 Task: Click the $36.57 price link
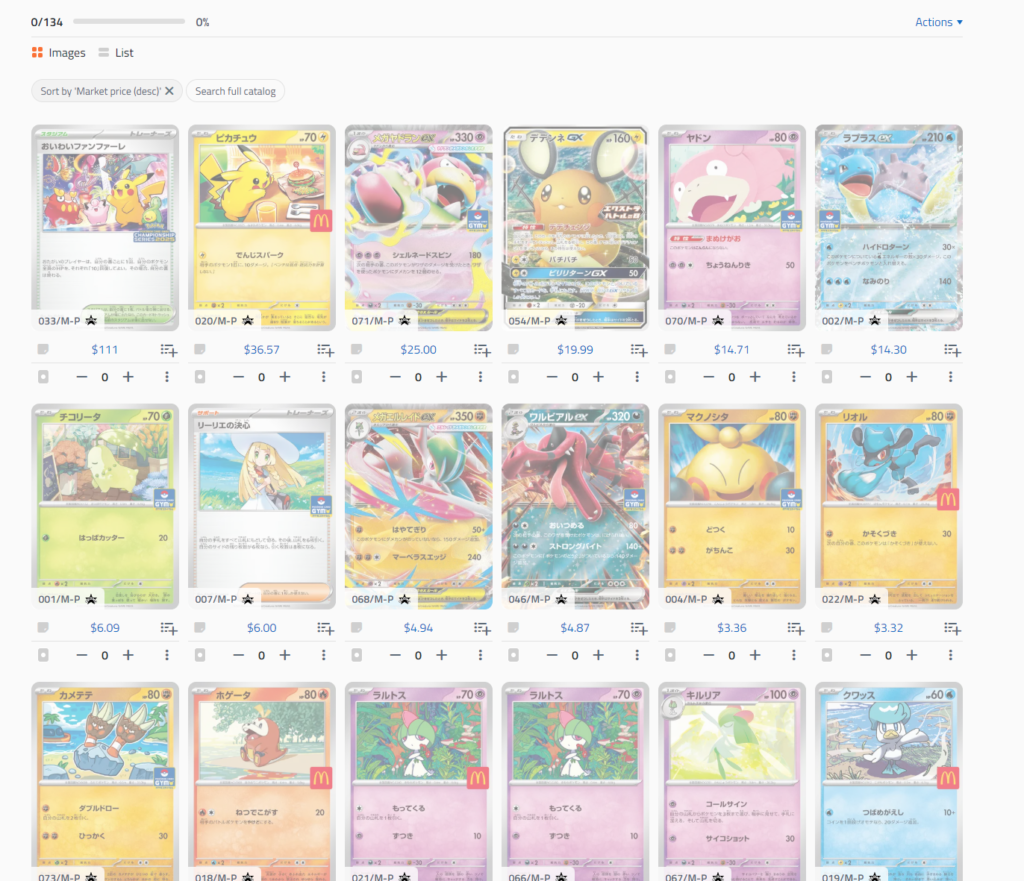tap(261, 349)
